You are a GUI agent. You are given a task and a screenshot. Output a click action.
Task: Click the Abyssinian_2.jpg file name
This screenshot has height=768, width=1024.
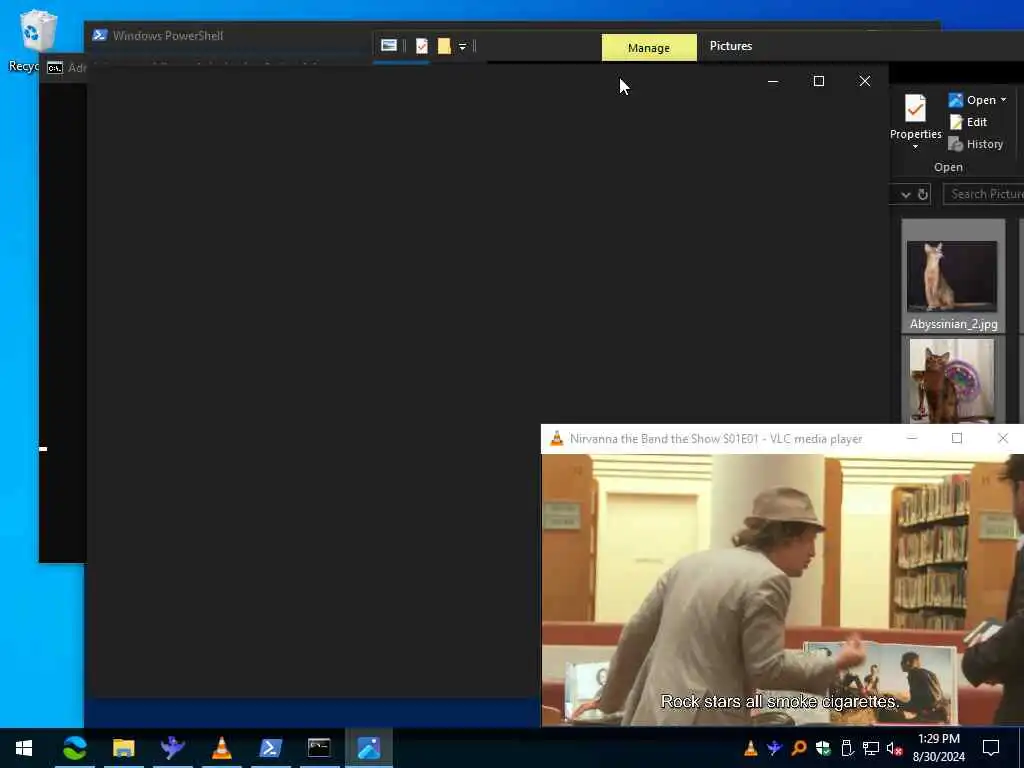(x=953, y=324)
